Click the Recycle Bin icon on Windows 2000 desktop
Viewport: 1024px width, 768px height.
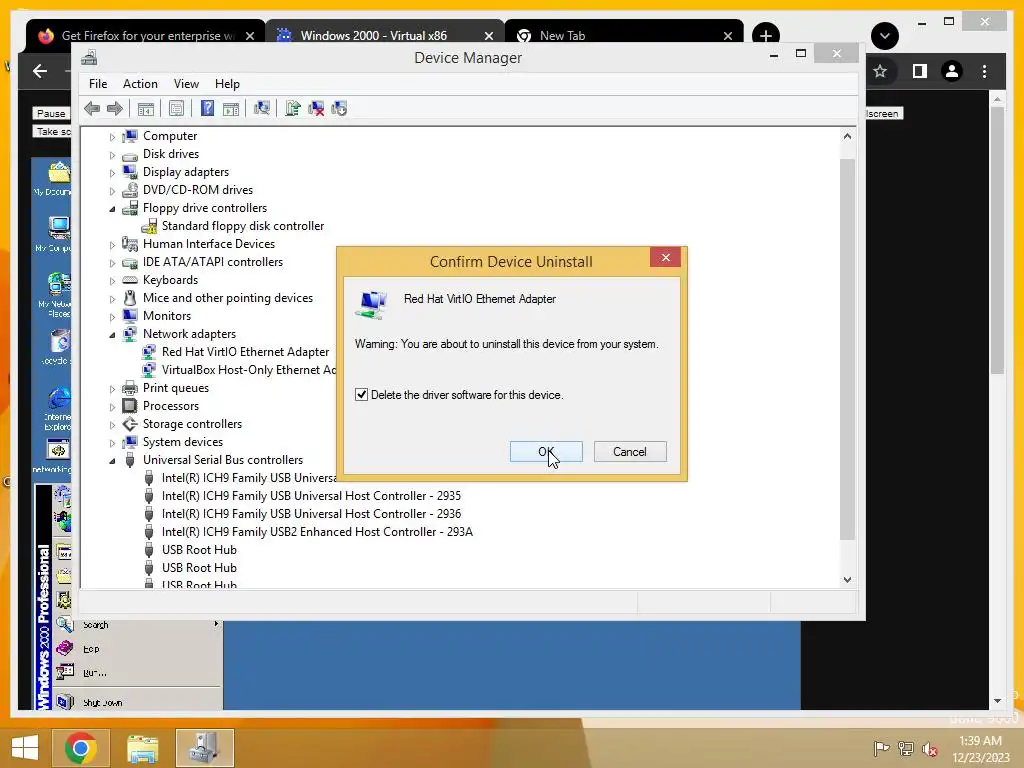coord(59,342)
